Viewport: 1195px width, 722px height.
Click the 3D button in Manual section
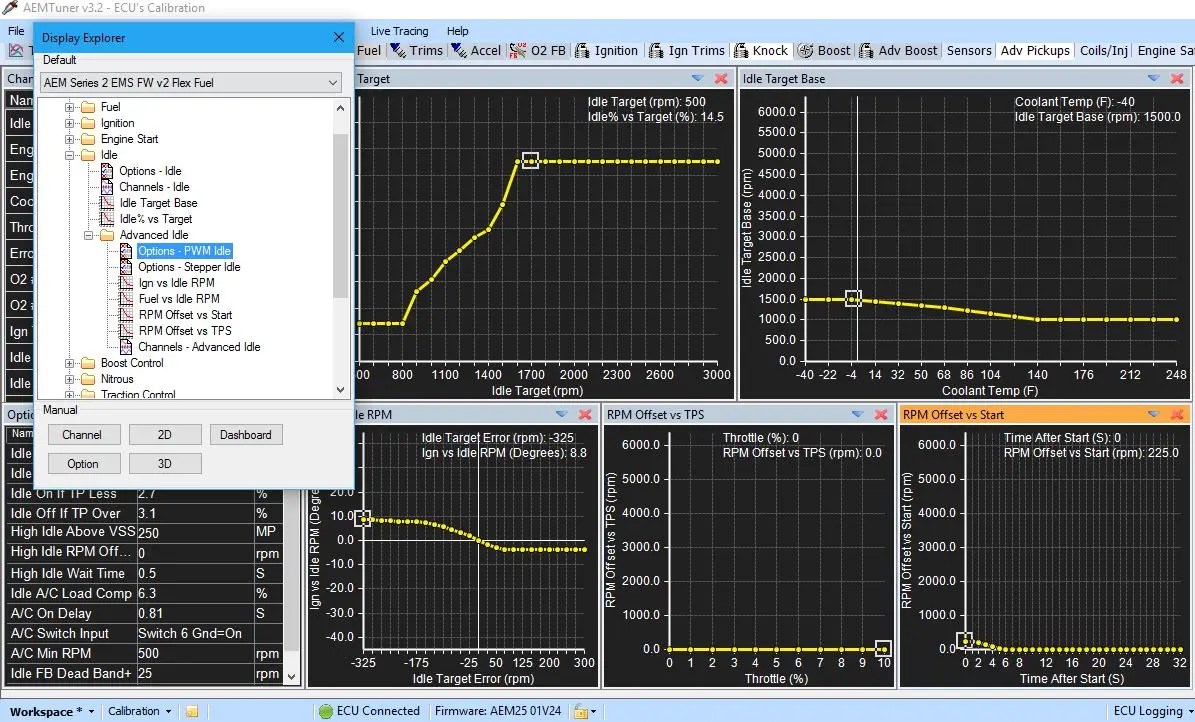pos(165,463)
